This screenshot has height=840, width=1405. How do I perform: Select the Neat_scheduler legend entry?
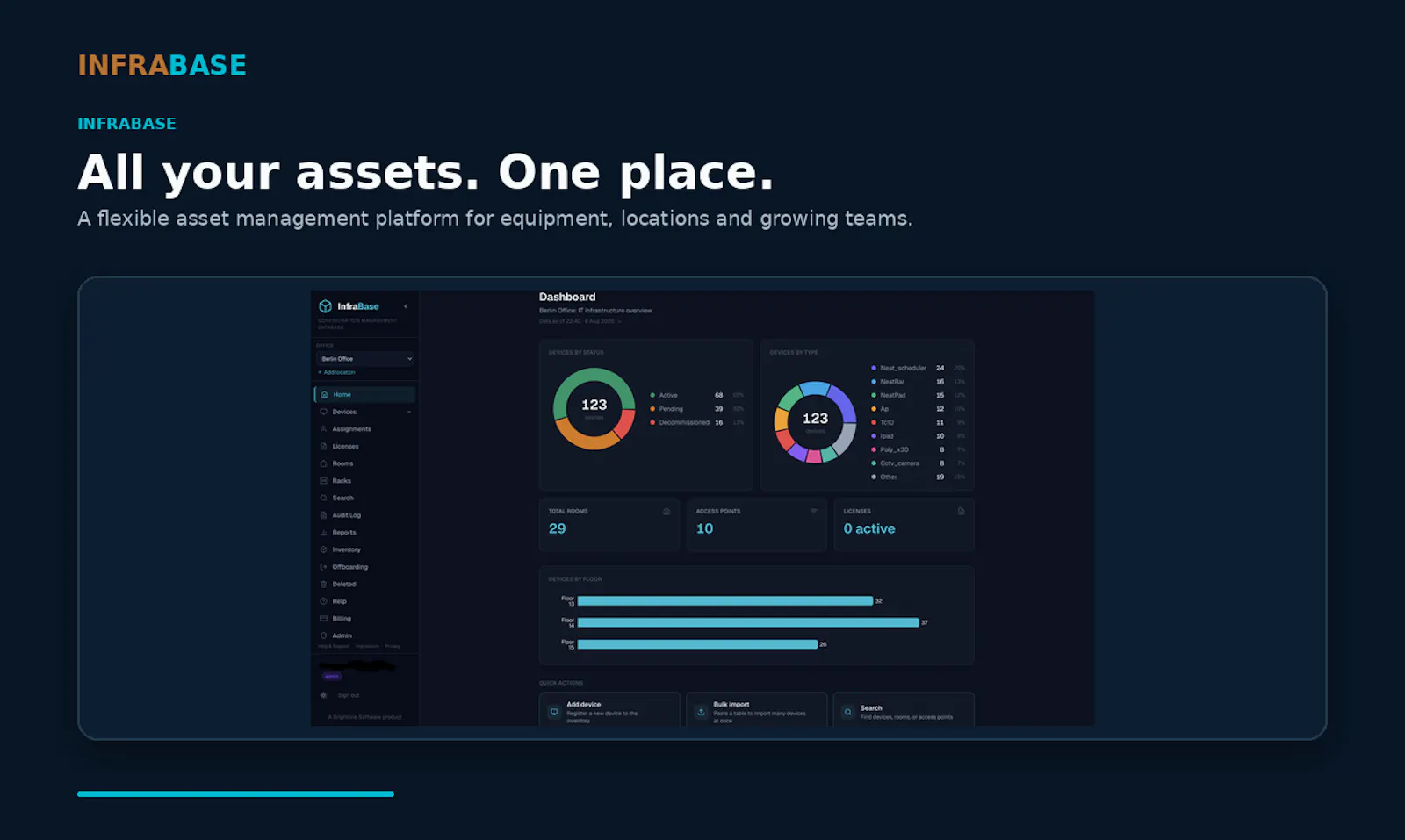(x=918, y=369)
